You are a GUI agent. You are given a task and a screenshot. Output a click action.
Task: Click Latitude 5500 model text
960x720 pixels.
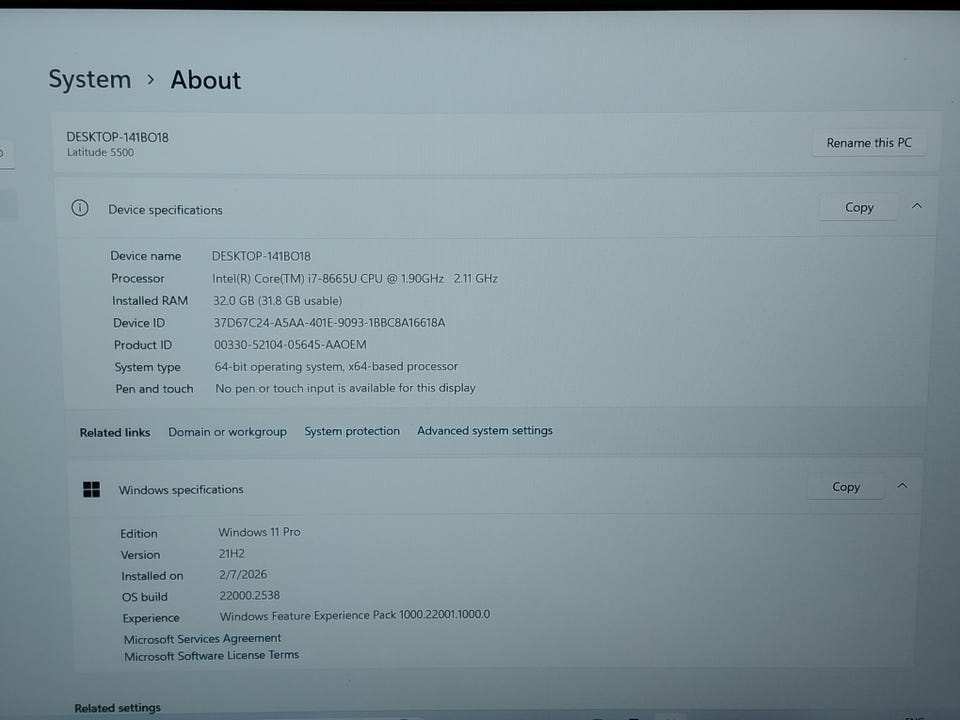100,152
